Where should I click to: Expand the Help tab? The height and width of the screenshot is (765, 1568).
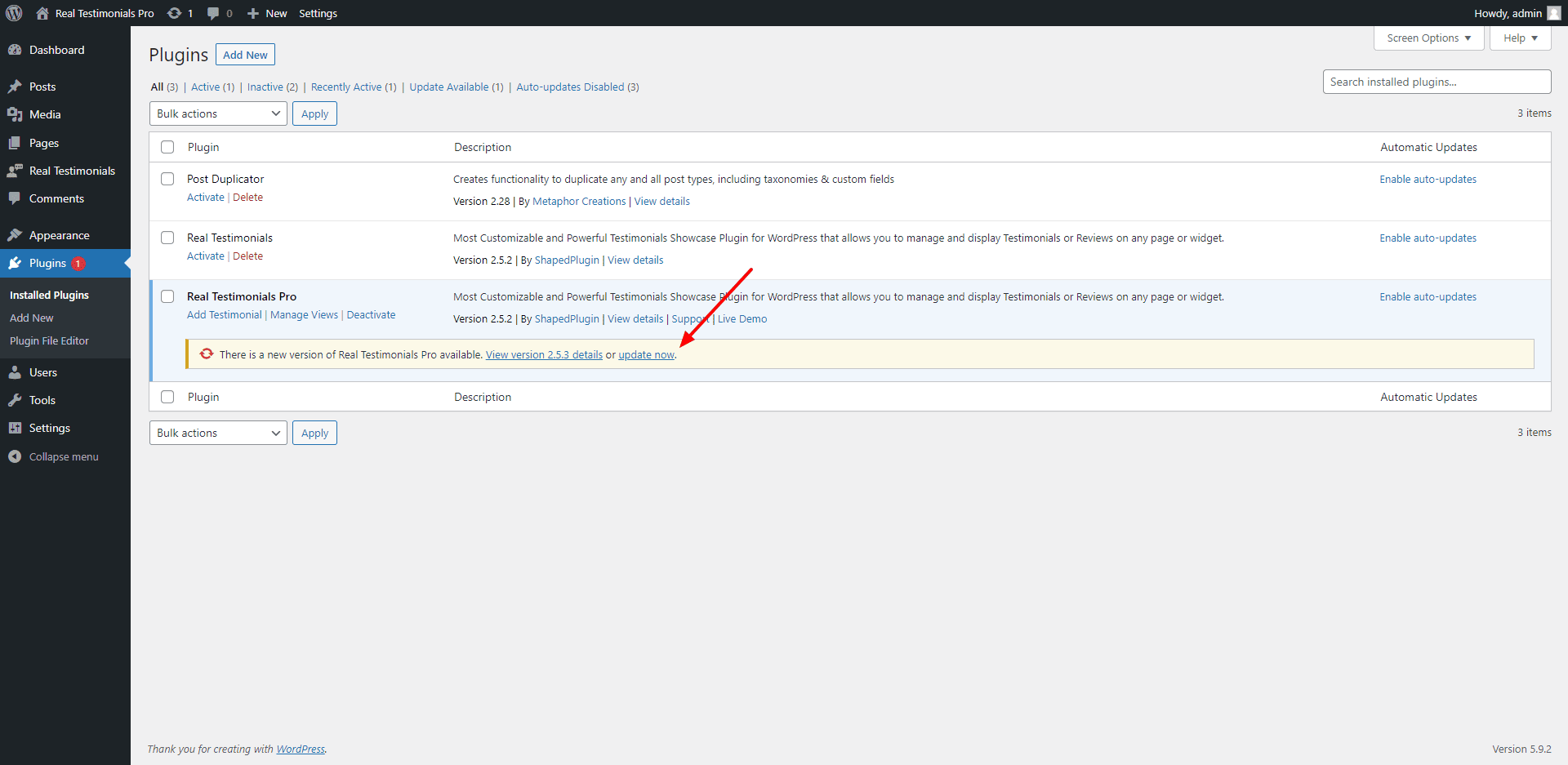[1519, 38]
